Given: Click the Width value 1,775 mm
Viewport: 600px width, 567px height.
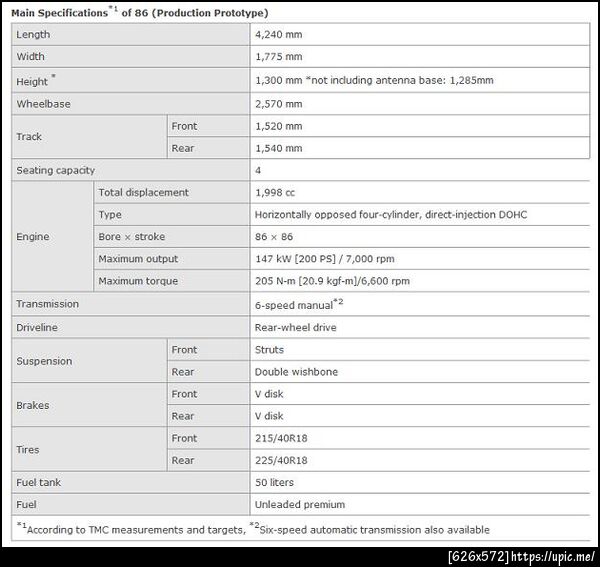Looking at the screenshot, I should click(x=278, y=56).
